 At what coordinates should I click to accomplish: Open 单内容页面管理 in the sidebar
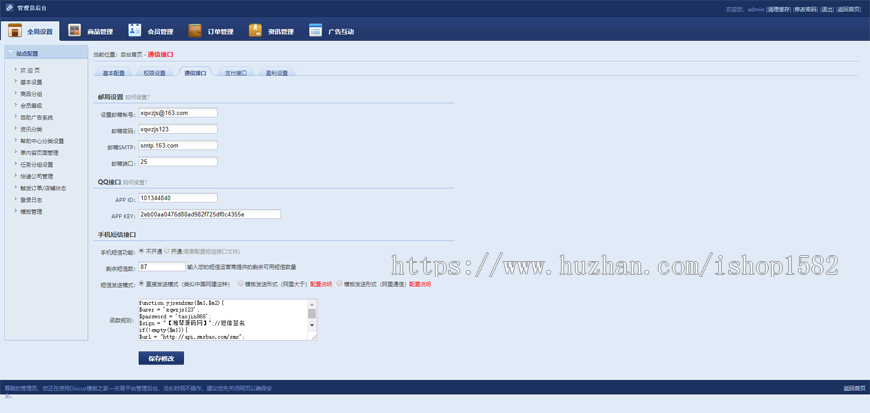[x=39, y=153]
